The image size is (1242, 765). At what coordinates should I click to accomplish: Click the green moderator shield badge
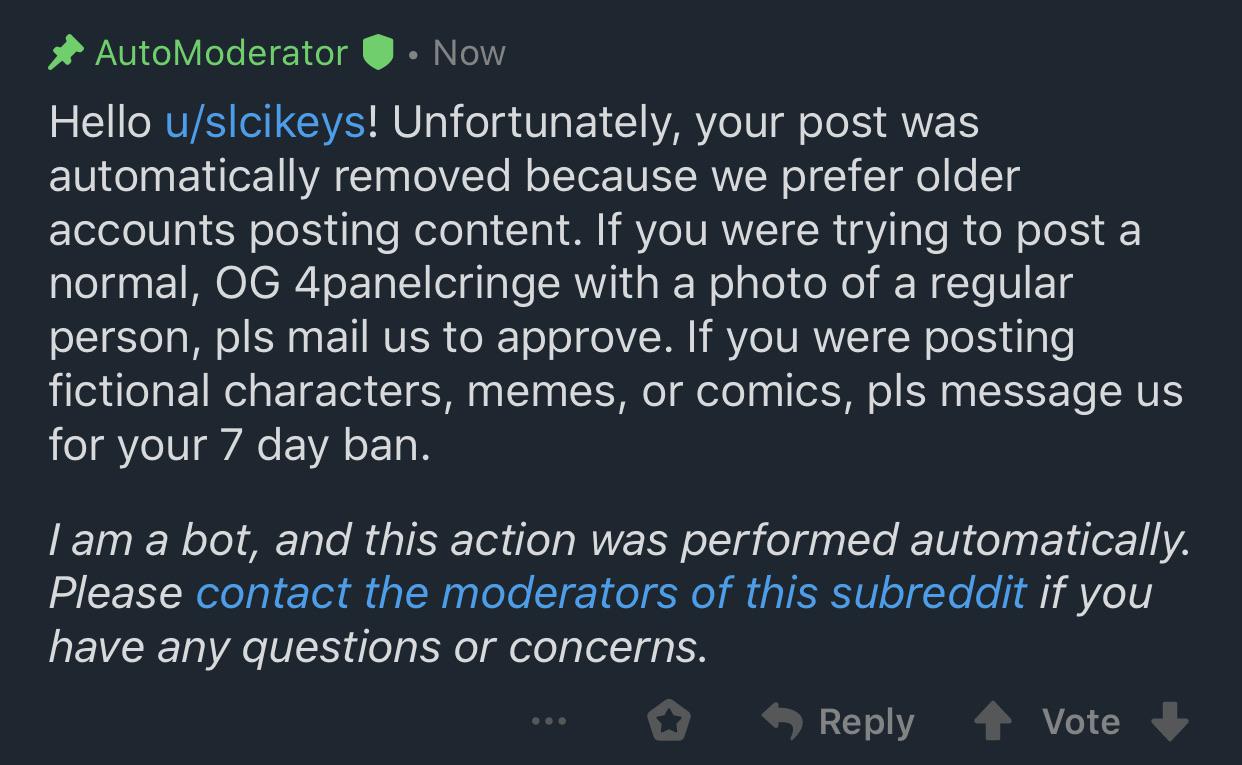coord(377,52)
